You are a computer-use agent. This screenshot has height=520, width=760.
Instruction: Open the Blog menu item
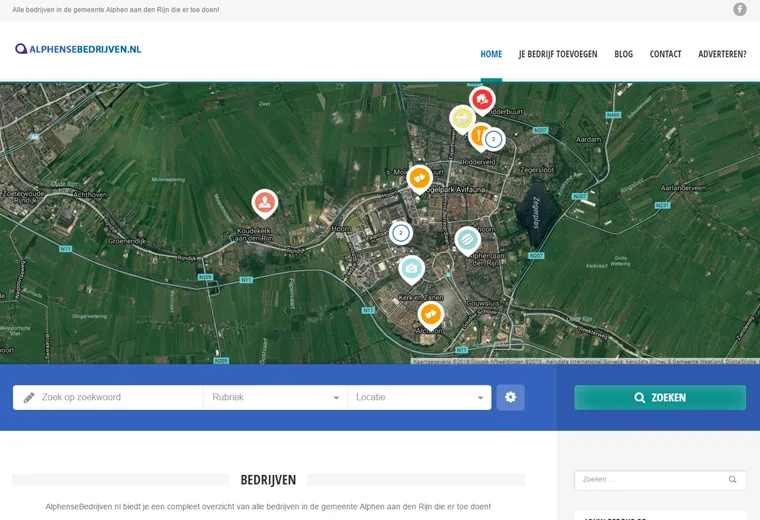click(623, 54)
